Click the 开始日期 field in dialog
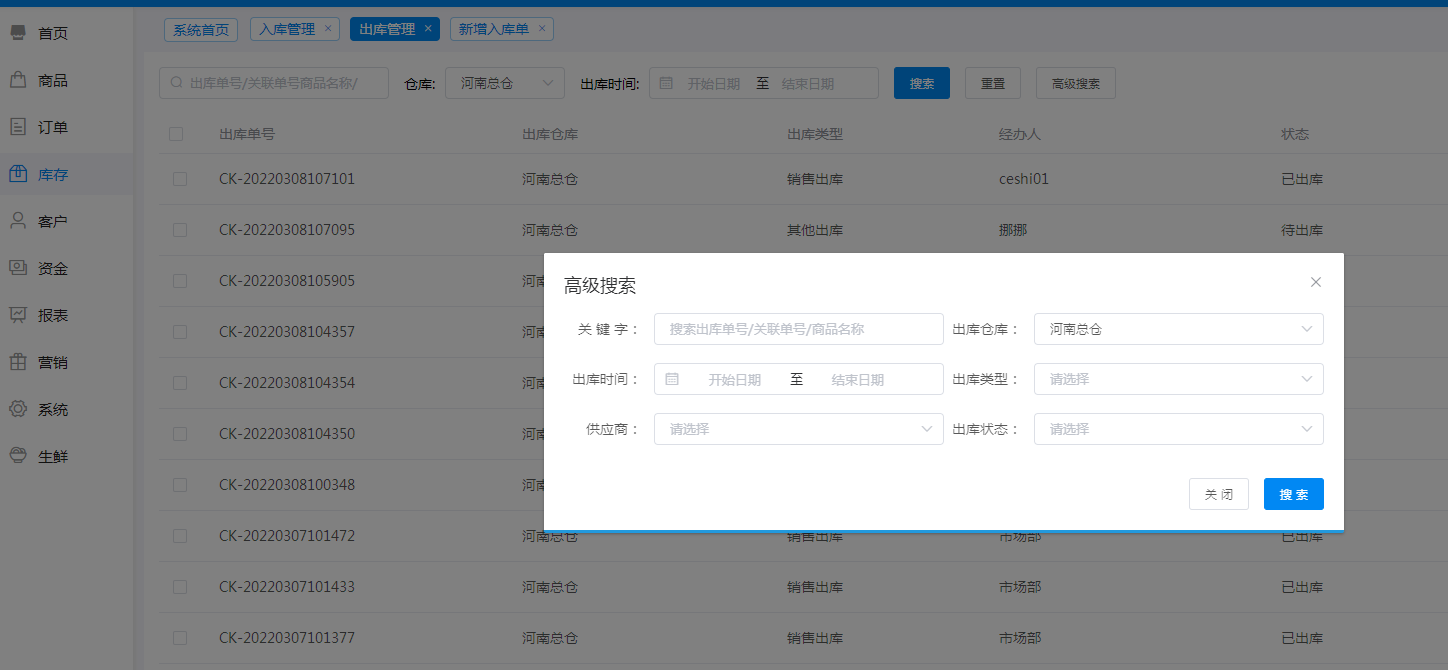The width and height of the screenshot is (1448, 670). (735, 380)
